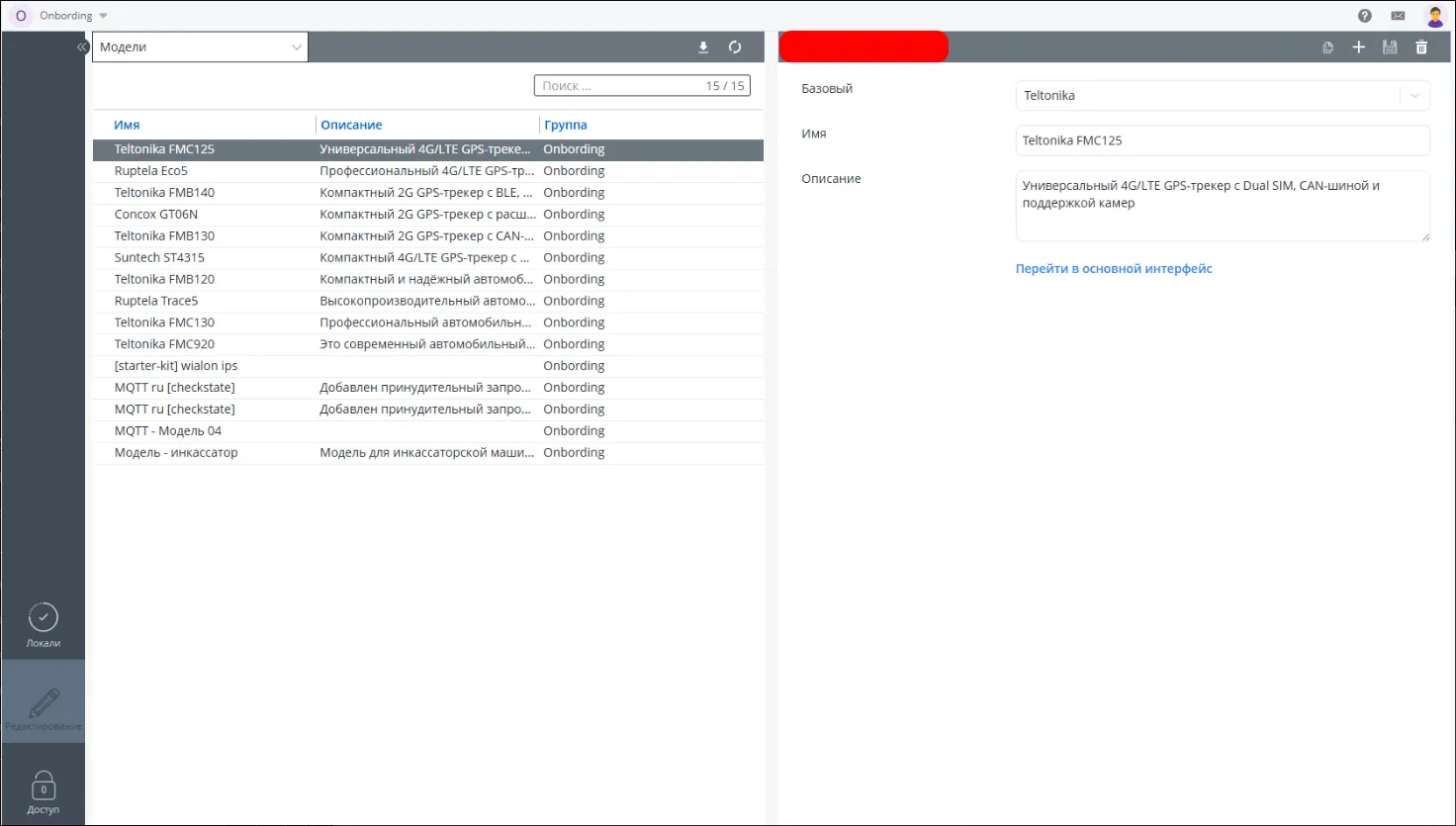Select the Ruptela Trace5 row
The height and width of the screenshot is (826, 1456).
pos(156,301)
